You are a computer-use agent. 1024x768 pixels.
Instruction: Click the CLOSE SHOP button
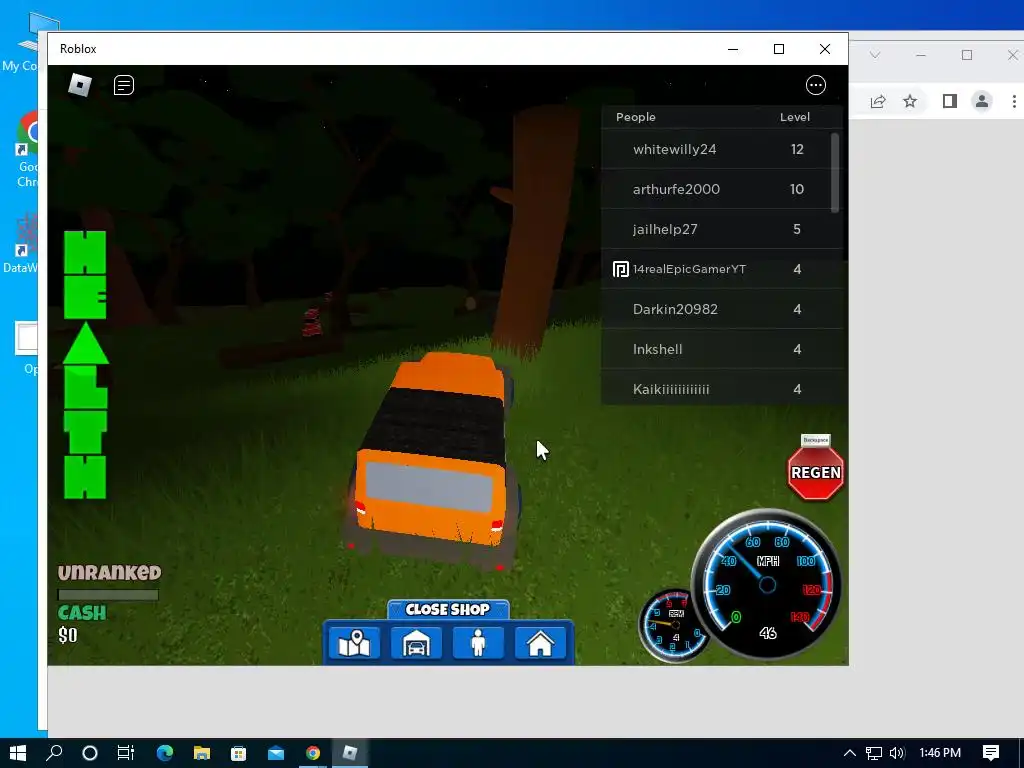pyautogui.click(x=448, y=609)
